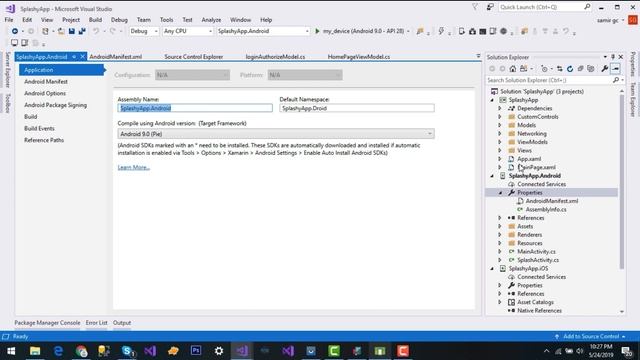Pin the Solution Explorer panel
Viewport: 640px width, 360px height.
pos(613,57)
